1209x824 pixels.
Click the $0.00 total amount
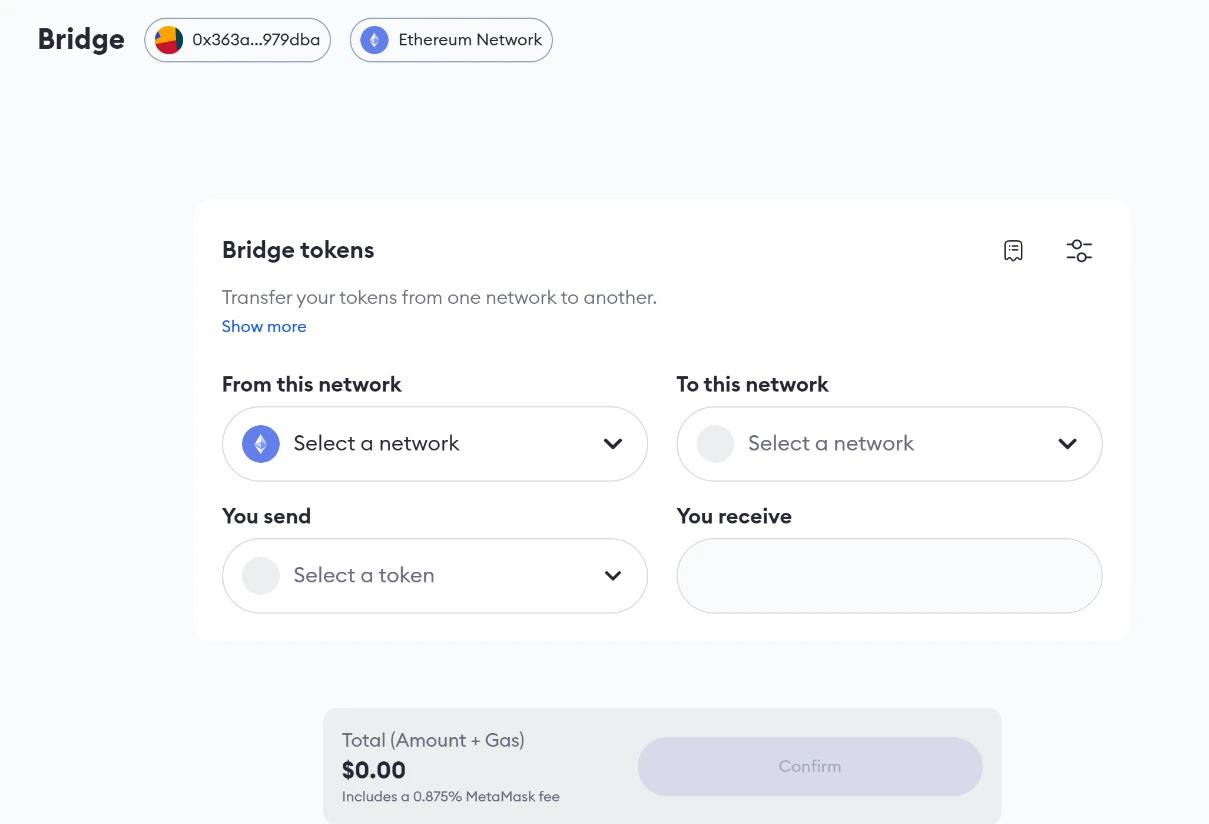tap(374, 770)
